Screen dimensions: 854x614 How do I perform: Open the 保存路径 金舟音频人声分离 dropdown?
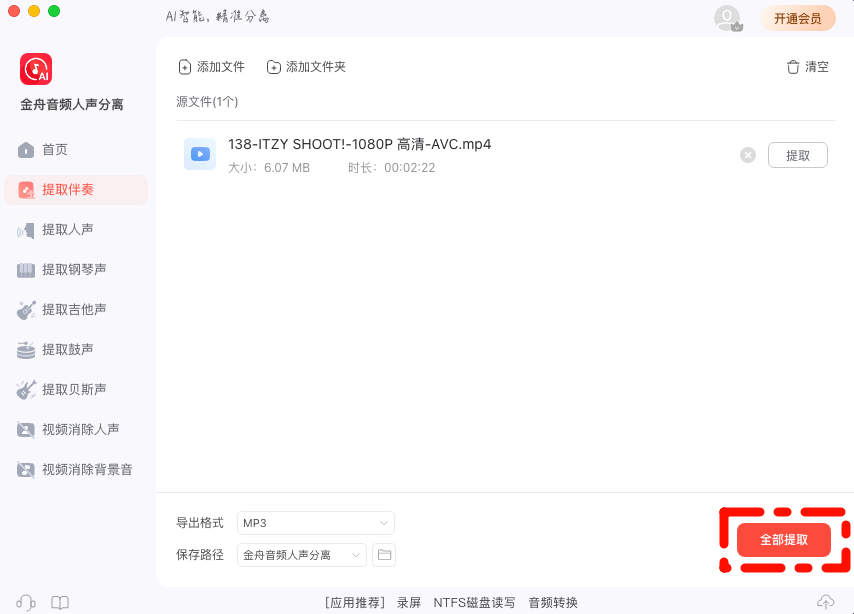[302, 555]
